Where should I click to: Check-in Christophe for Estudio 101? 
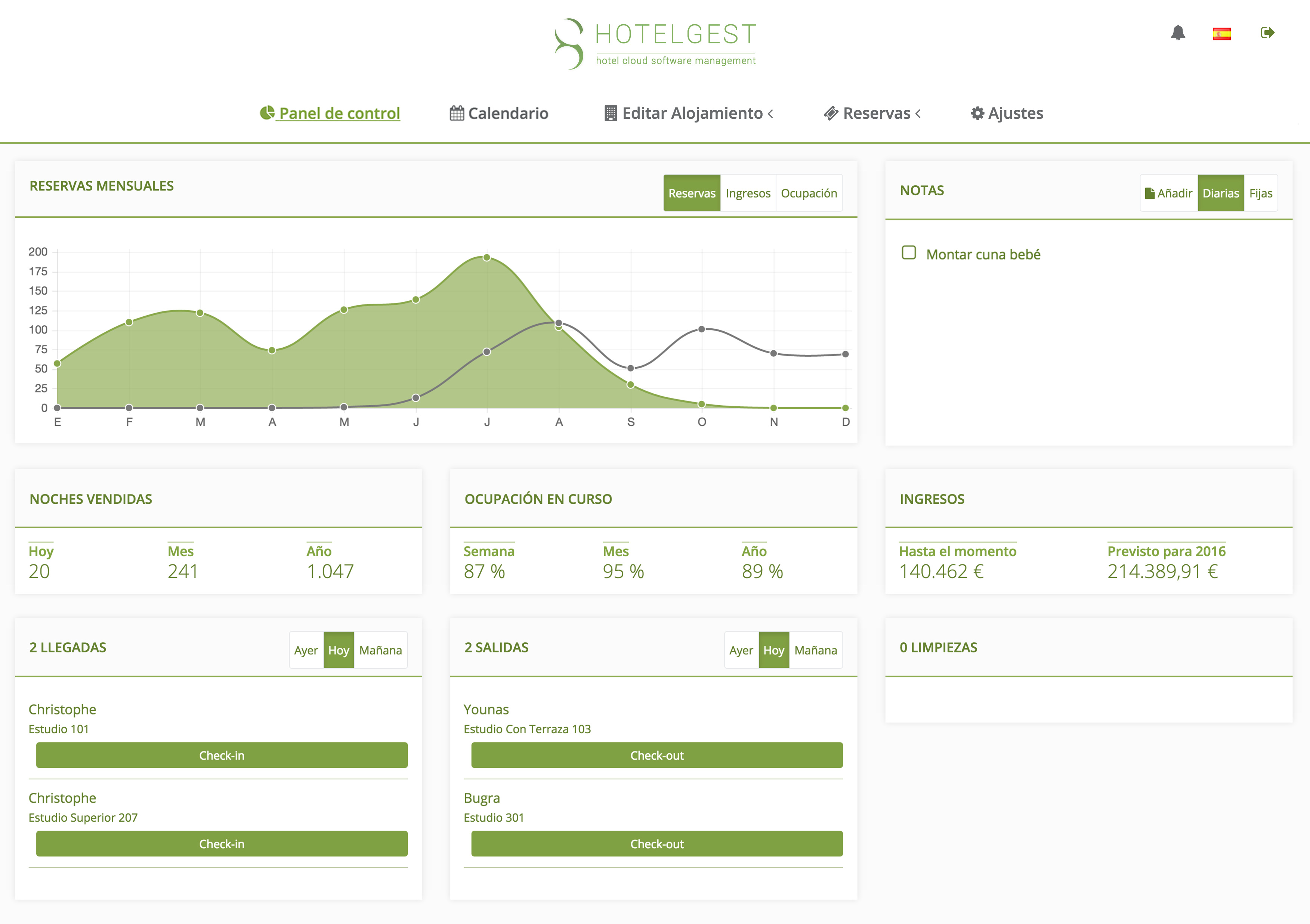point(221,755)
